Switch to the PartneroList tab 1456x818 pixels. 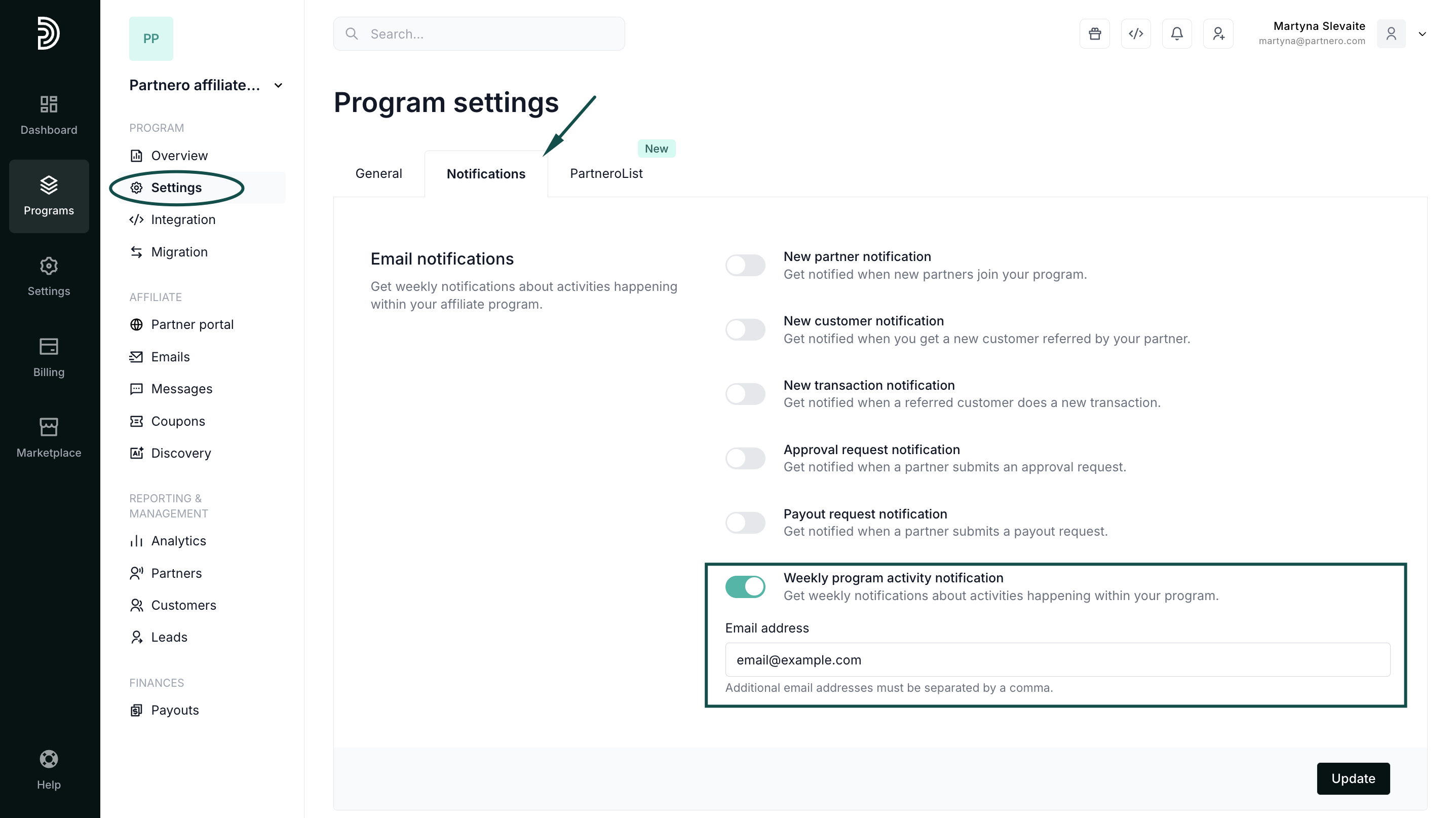pyautogui.click(x=606, y=173)
